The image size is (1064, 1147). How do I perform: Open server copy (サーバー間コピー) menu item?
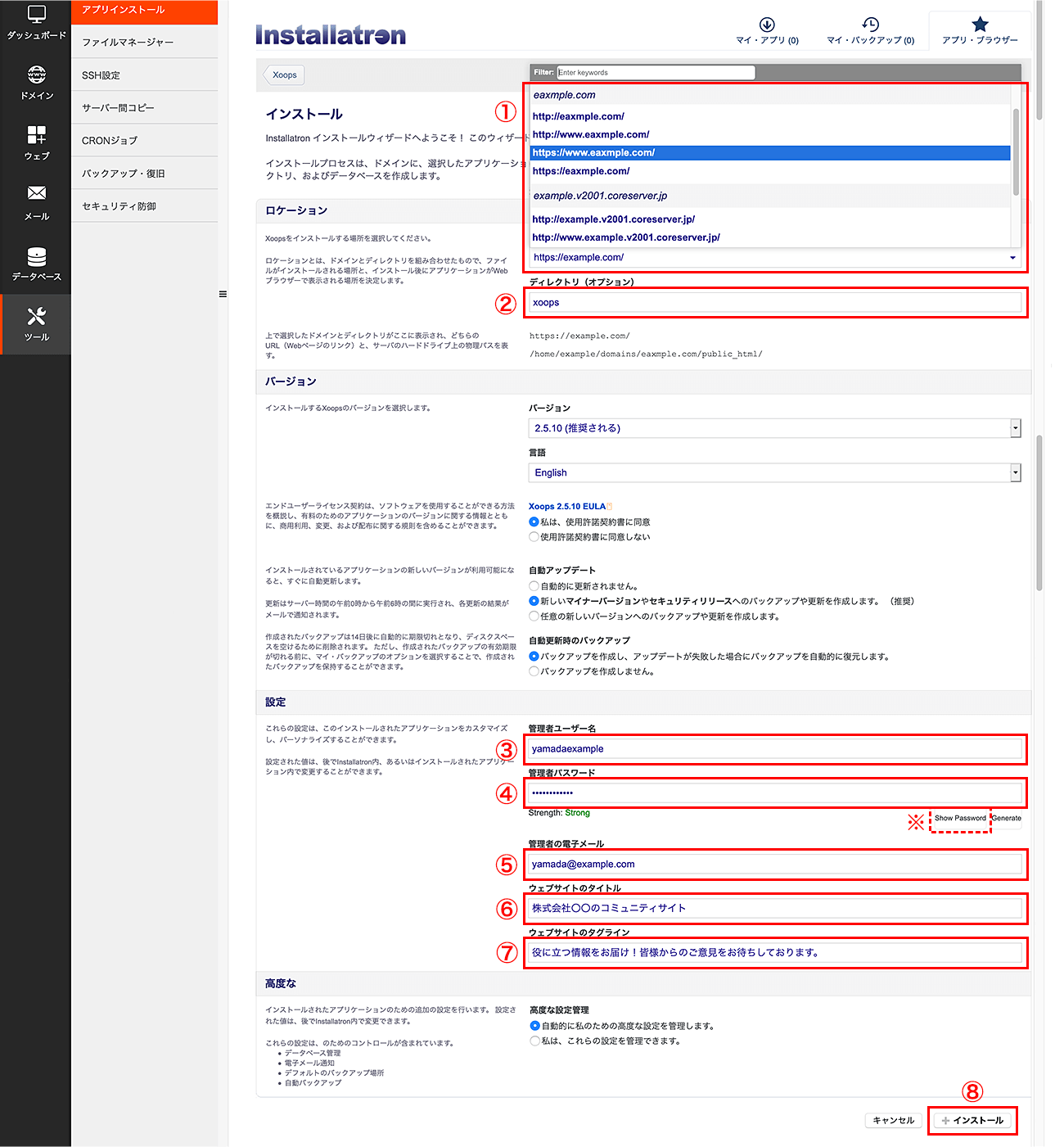click(x=144, y=107)
